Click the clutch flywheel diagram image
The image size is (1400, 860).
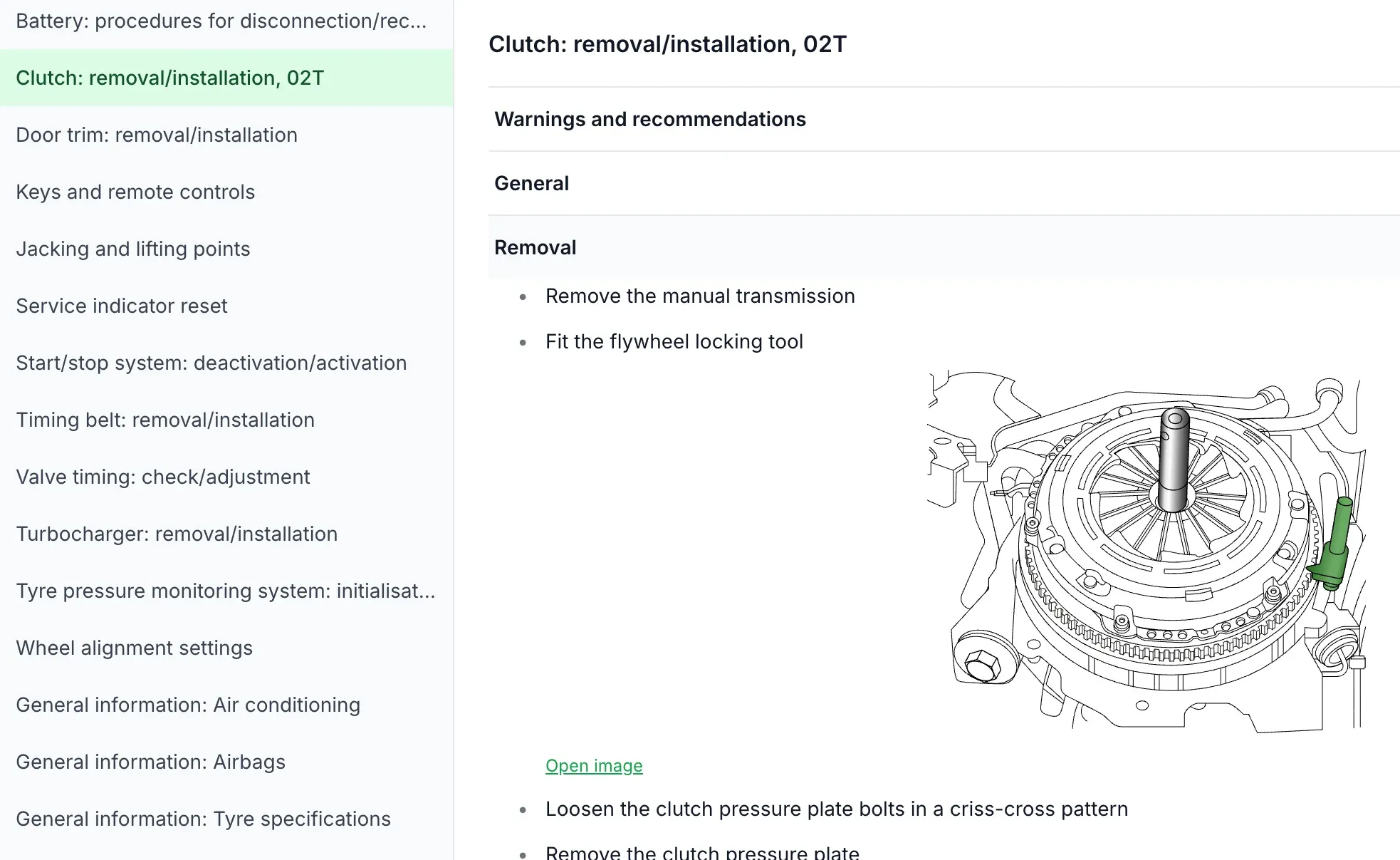point(1146,551)
